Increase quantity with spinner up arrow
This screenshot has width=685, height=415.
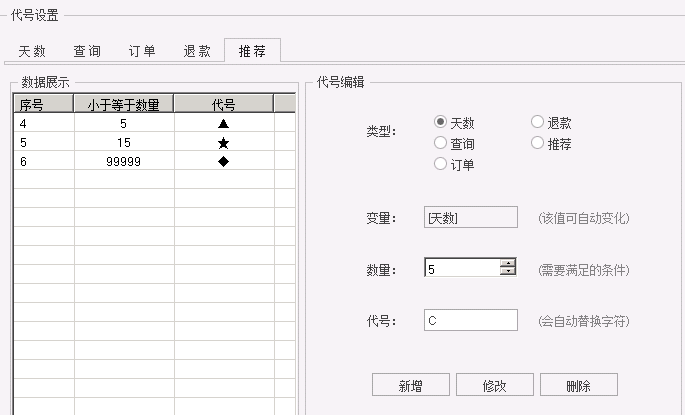(508, 263)
